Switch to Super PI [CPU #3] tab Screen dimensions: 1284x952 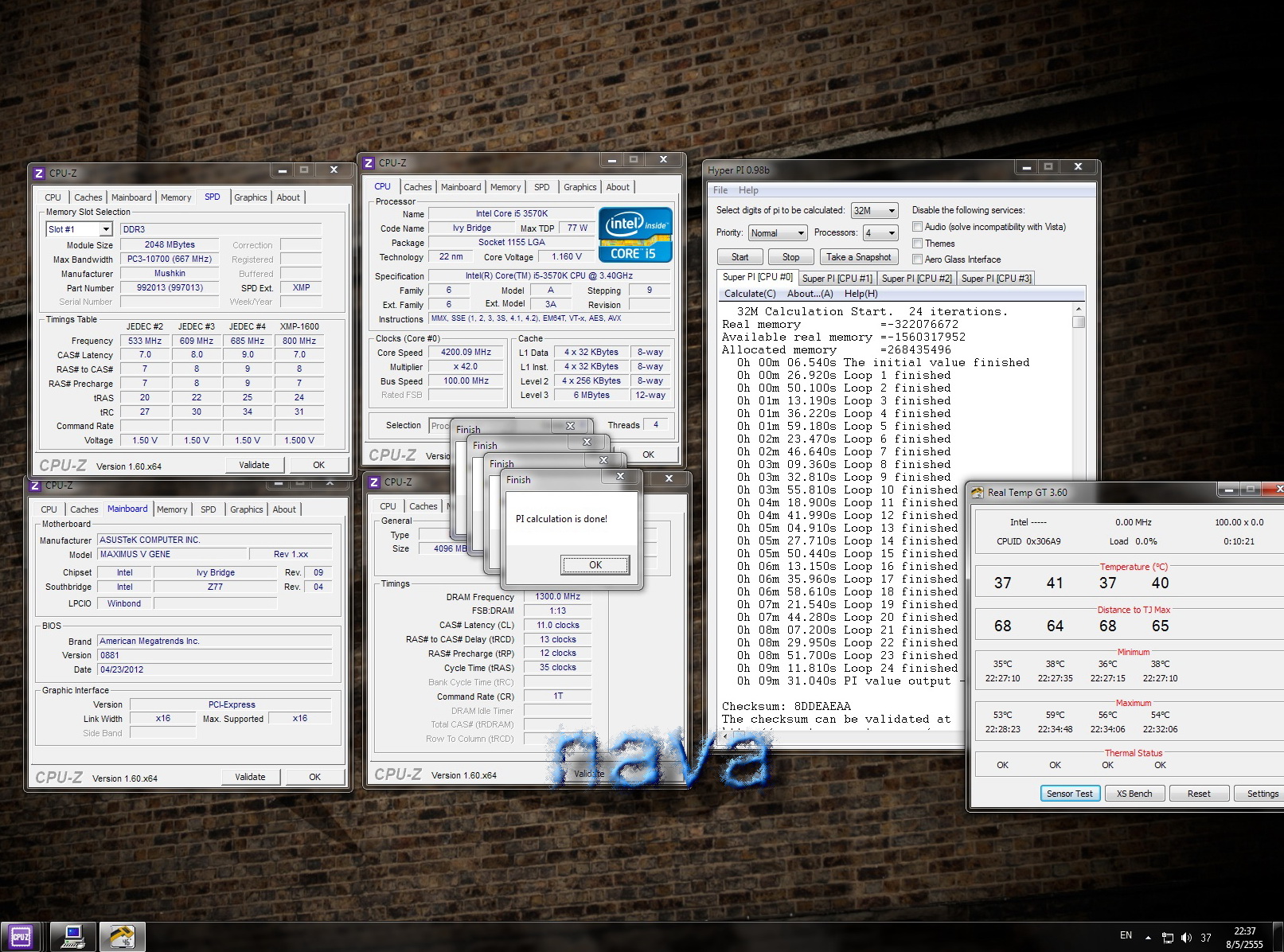(997, 279)
